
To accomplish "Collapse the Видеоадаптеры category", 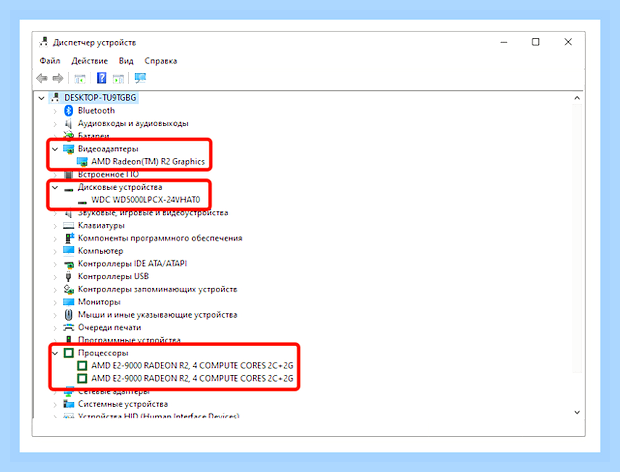I will point(55,149).
